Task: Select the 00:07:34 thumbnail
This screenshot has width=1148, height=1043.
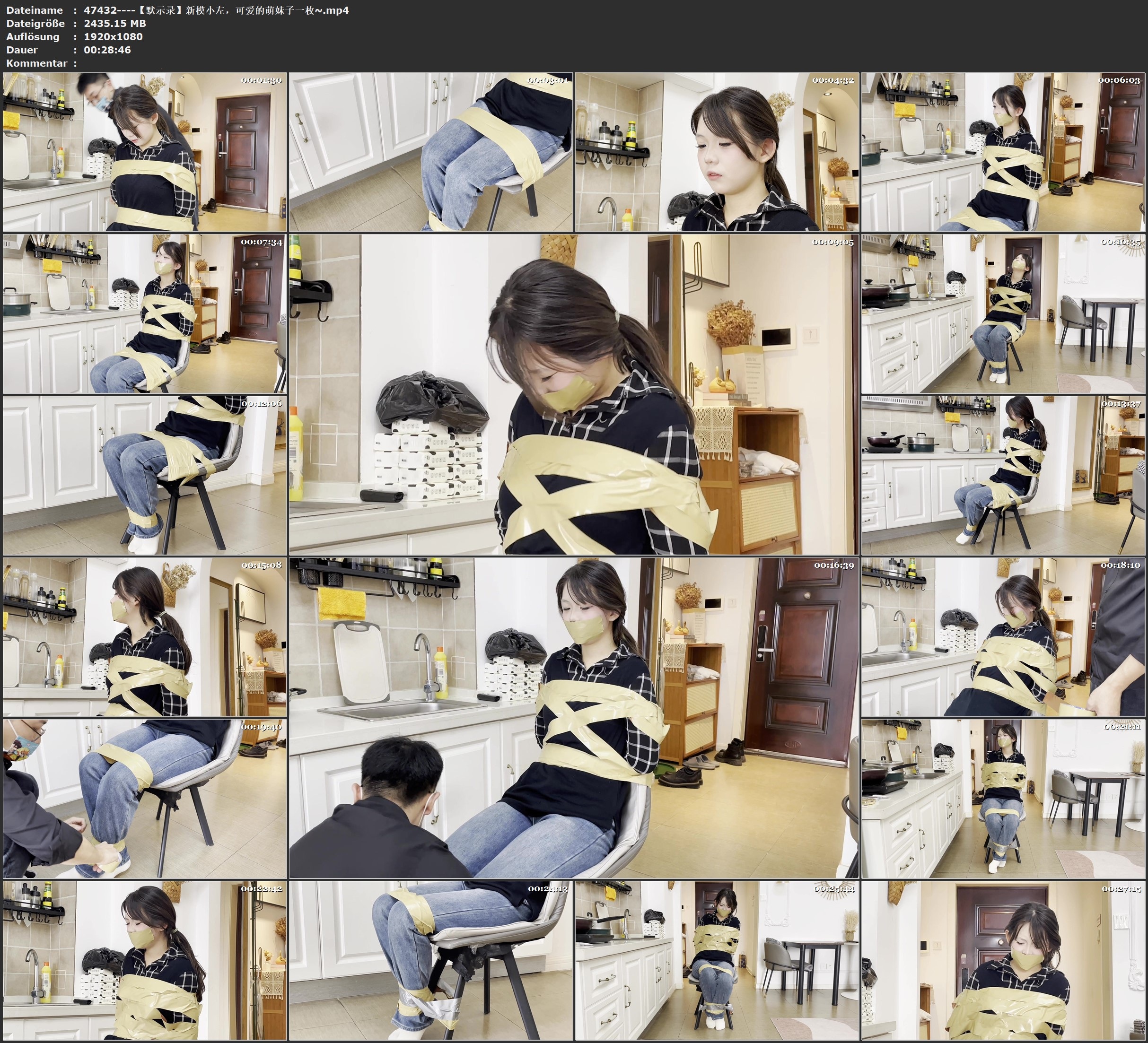Action: click(x=145, y=313)
